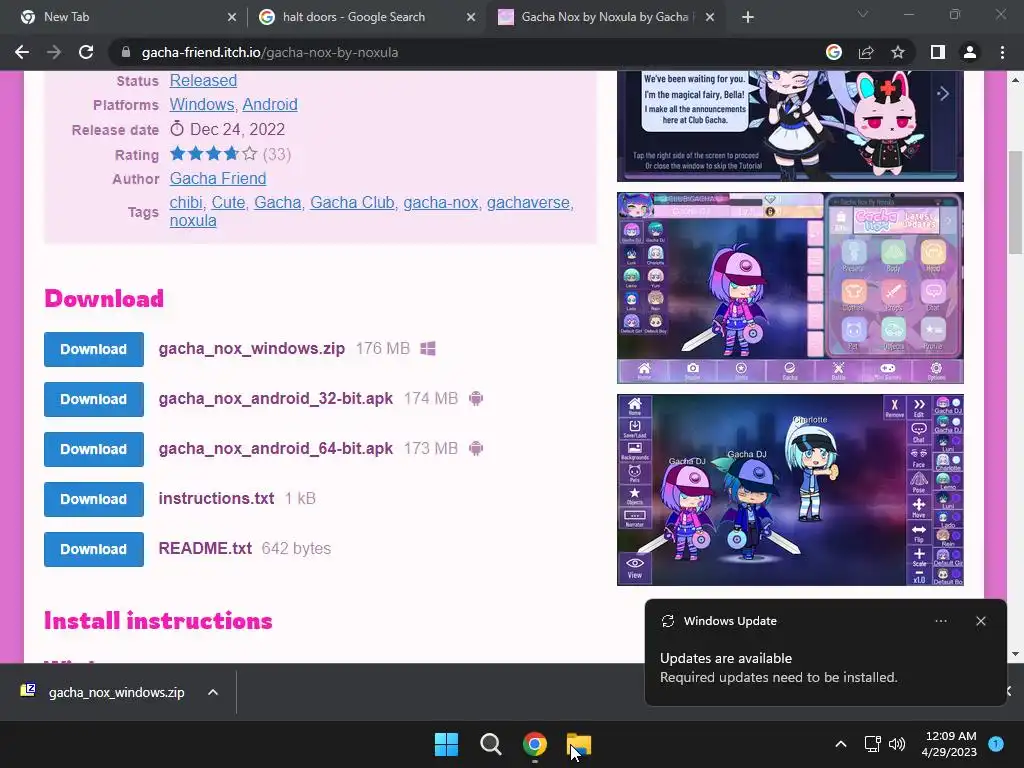Share this page via share icon
The height and width of the screenshot is (768, 1024).
(x=866, y=52)
